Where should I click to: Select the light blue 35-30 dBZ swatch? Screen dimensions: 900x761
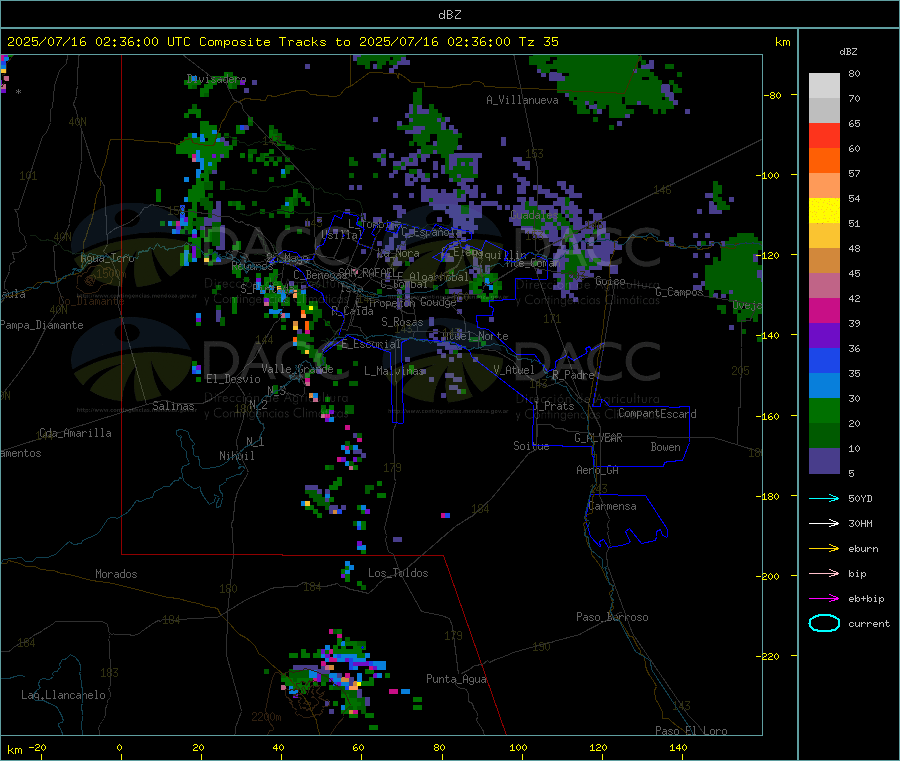824,386
